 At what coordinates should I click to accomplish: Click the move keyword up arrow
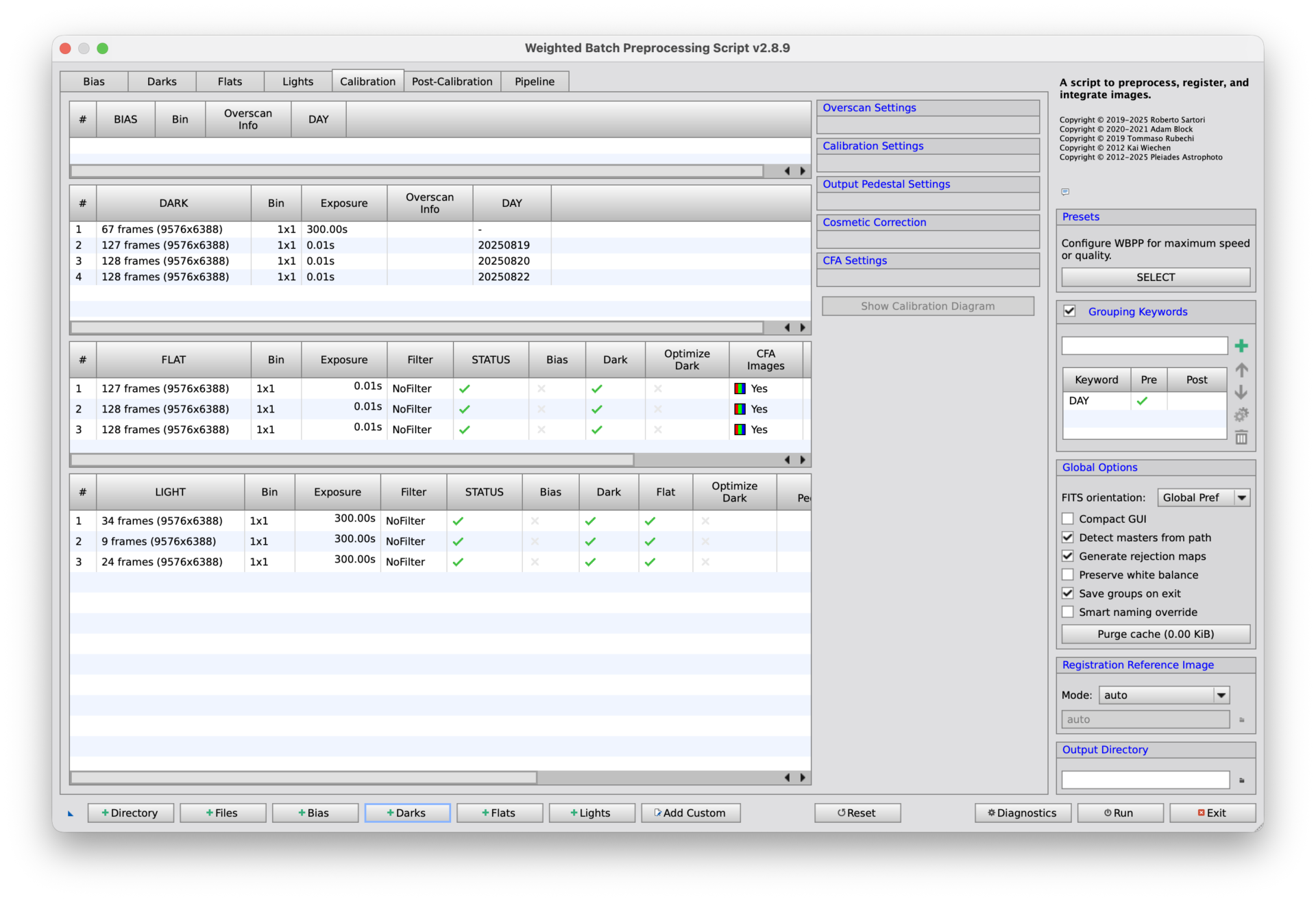click(1241, 370)
